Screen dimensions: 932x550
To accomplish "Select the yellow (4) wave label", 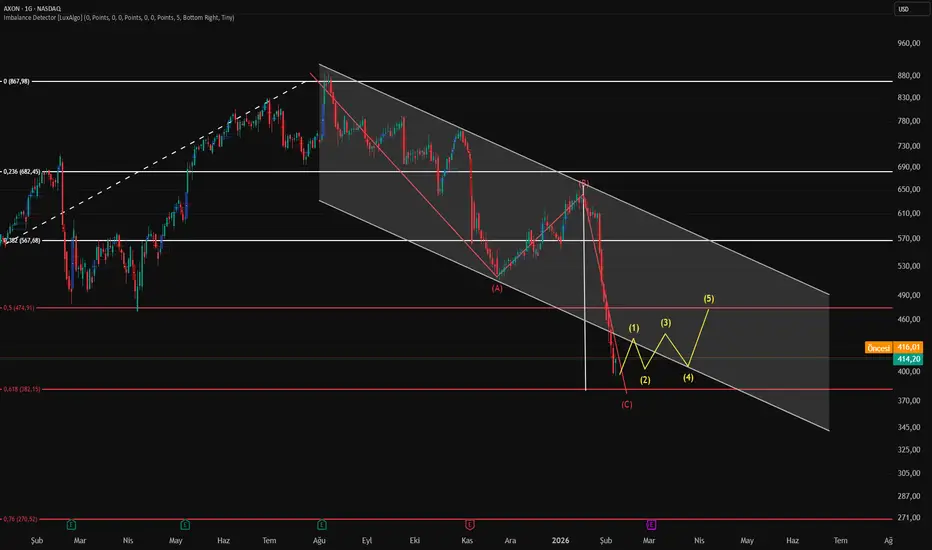I will point(688,378).
